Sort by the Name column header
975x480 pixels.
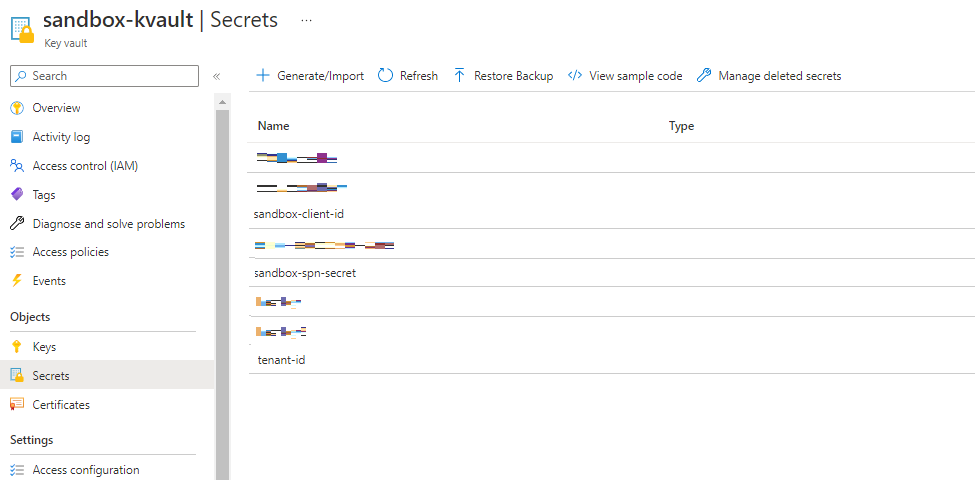(274, 126)
